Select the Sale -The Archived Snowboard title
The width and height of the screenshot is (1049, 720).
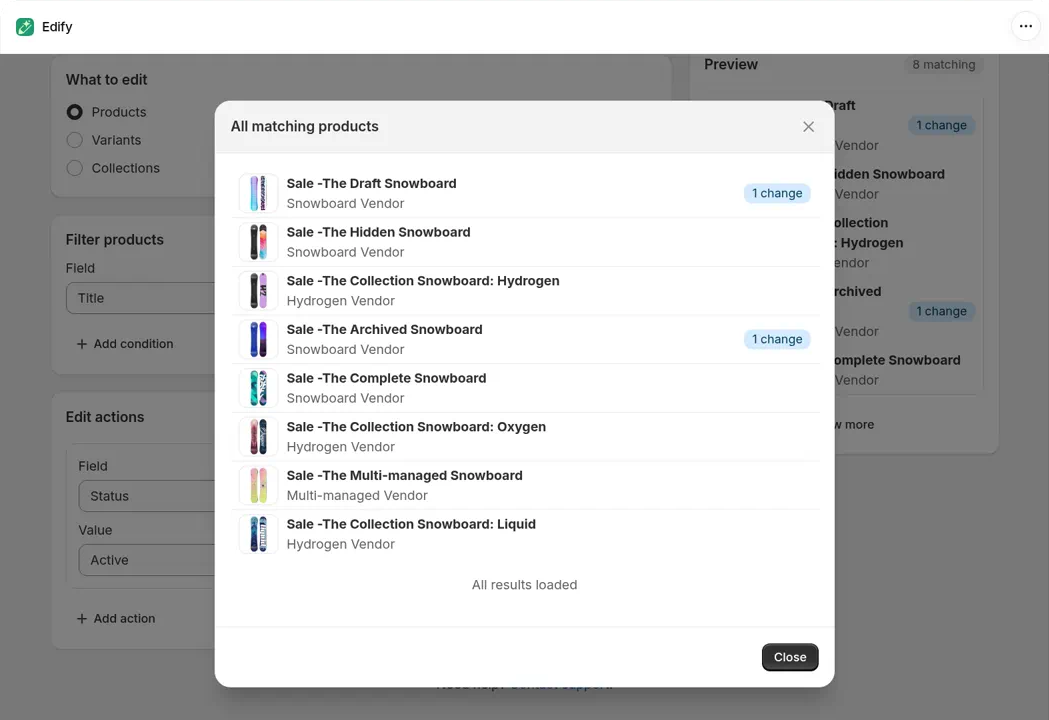[x=385, y=329]
